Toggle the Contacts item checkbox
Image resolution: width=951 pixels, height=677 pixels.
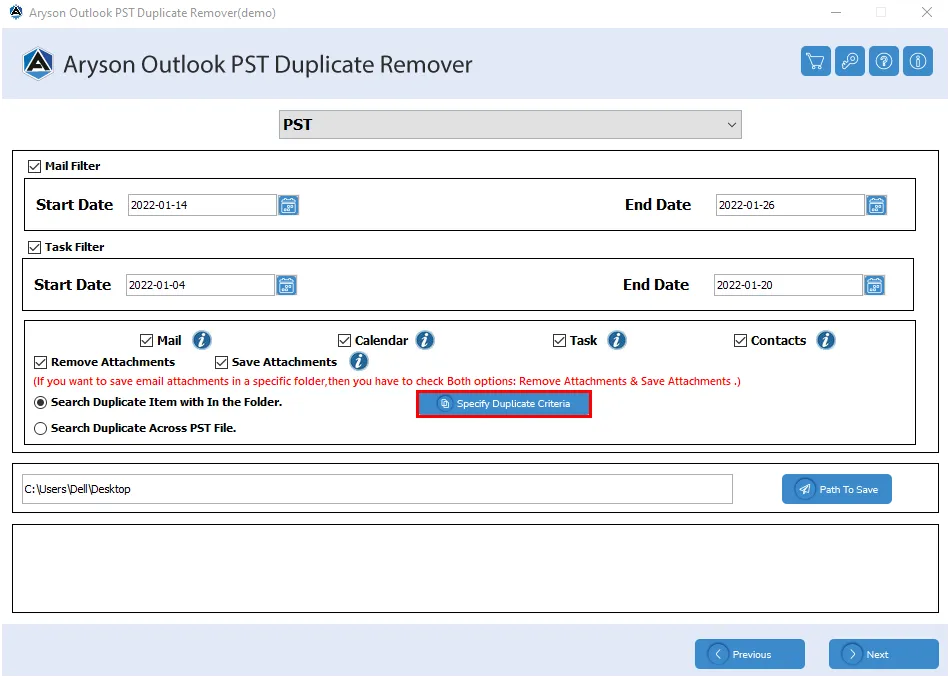pyautogui.click(x=740, y=340)
